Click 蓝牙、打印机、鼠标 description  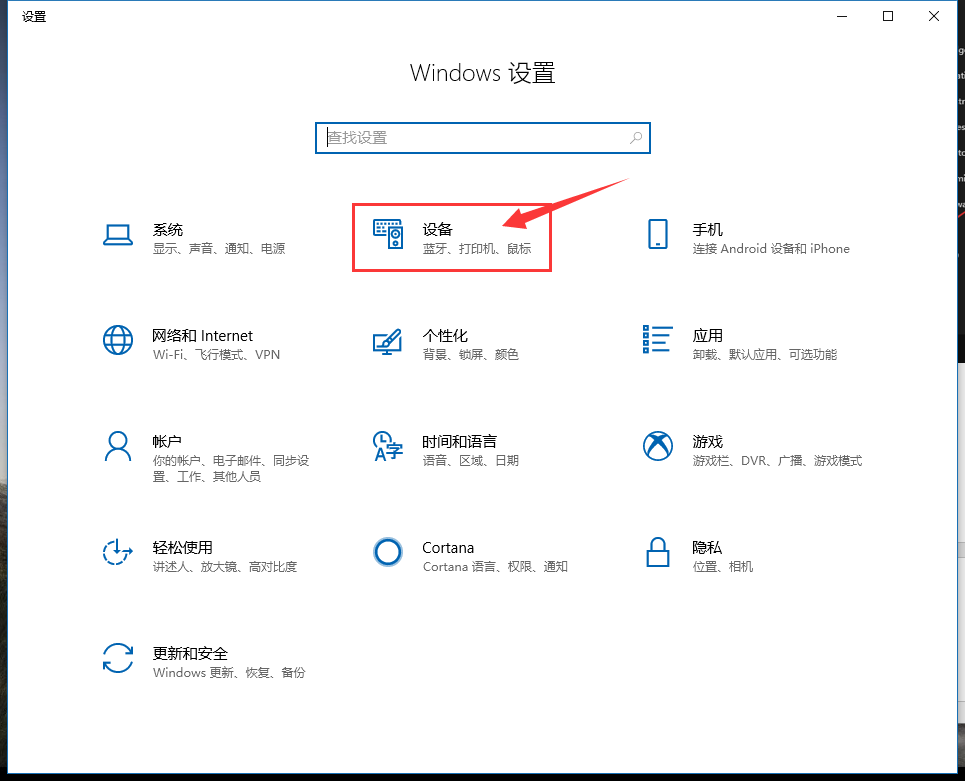point(477,249)
